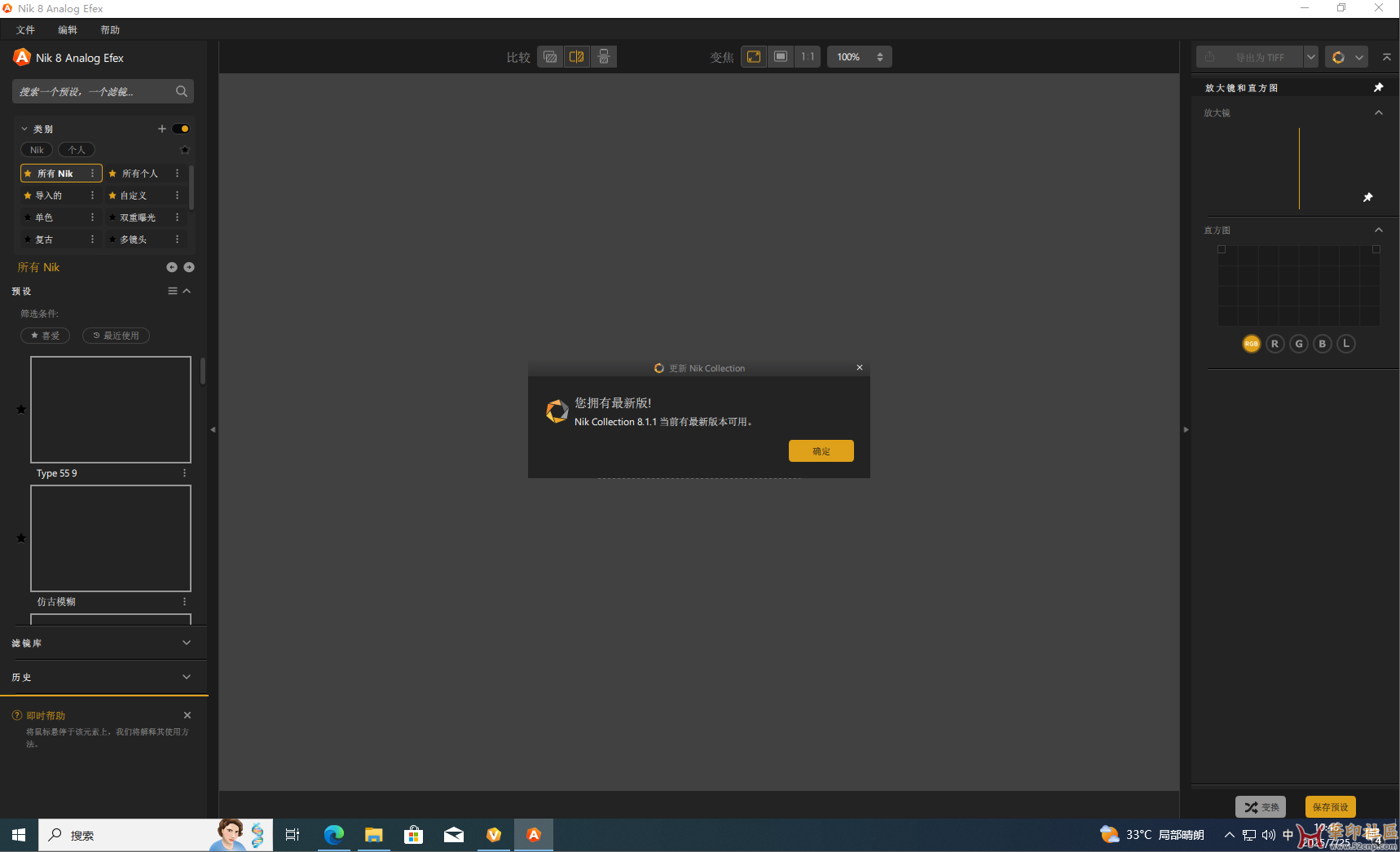Toggle the histogram shadow clipping checkbox on left
Image resolution: width=1400 pixels, height=852 pixels.
(x=1222, y=249)
